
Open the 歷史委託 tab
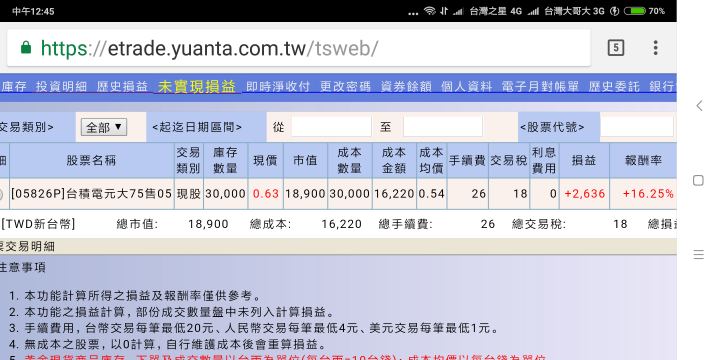pyautogui.click(x=614, y=86)
